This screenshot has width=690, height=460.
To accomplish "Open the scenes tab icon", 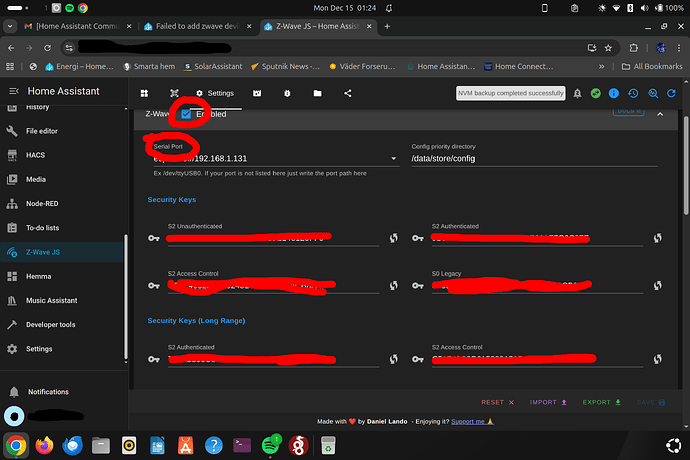I will (x=257, y=93).
